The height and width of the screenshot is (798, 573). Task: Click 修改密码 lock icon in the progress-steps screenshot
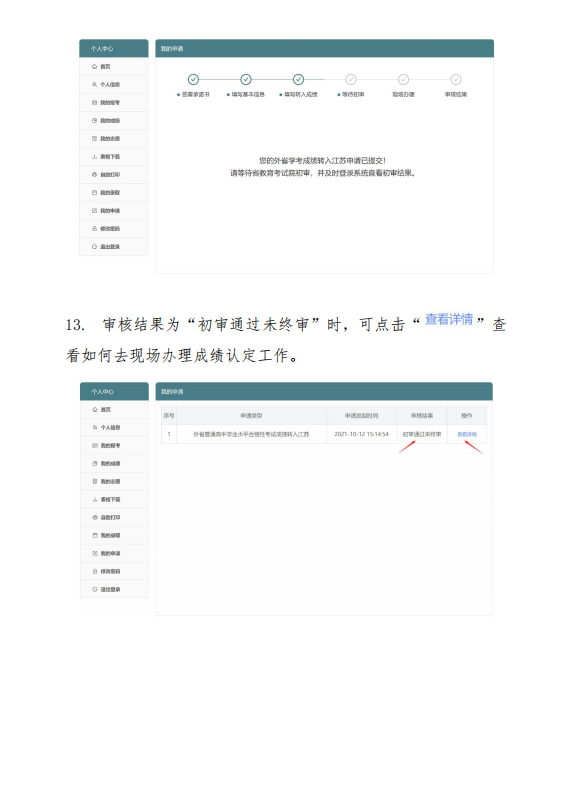point(94,229)
